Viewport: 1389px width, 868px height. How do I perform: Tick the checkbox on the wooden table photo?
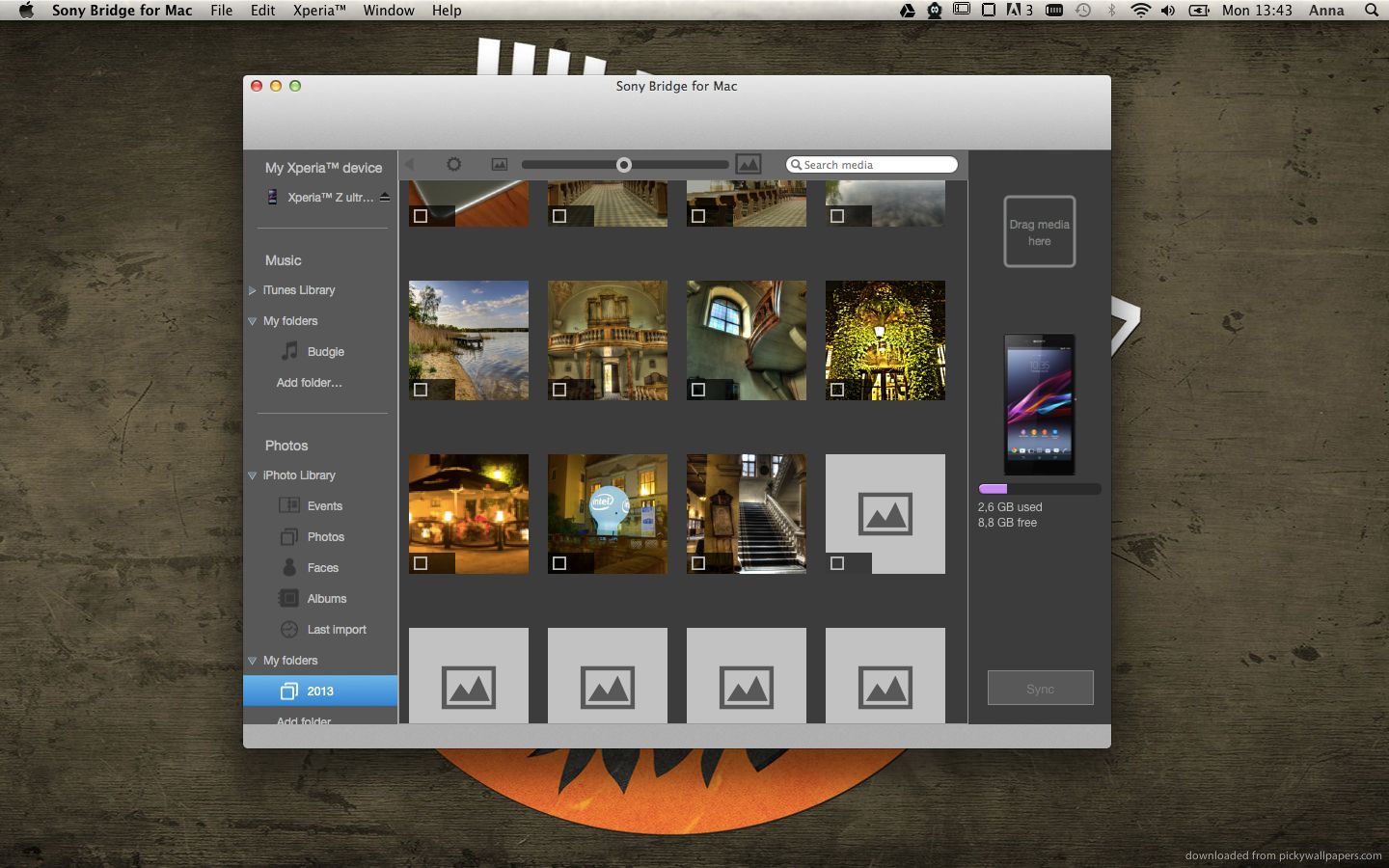421,216
